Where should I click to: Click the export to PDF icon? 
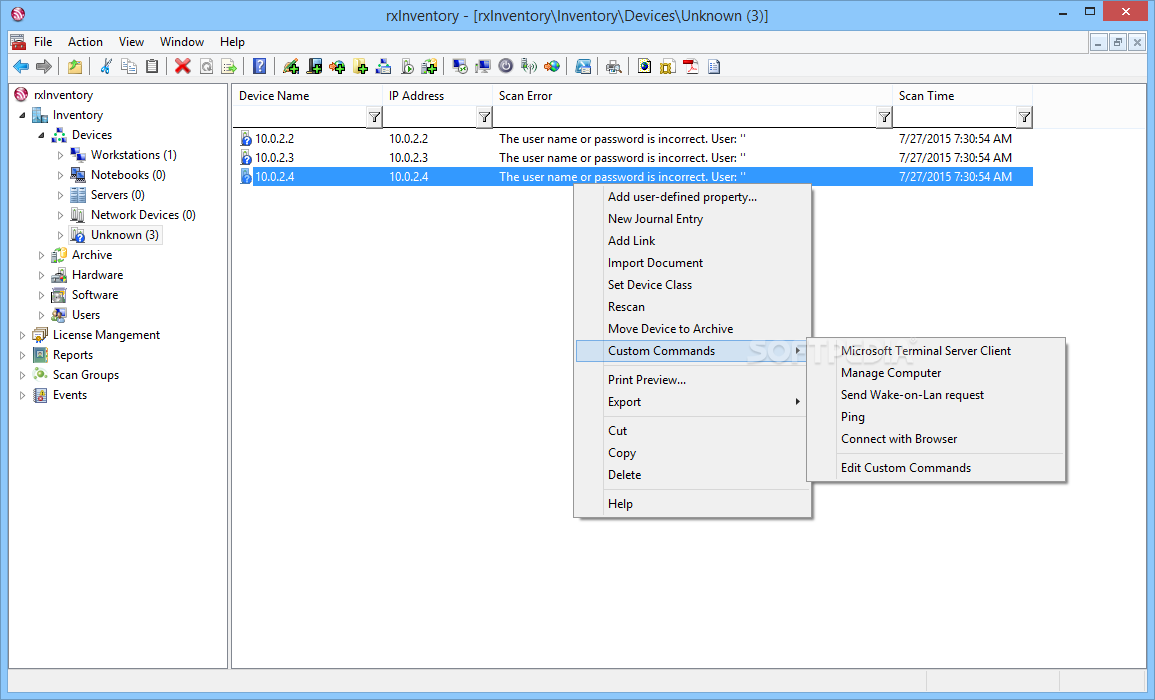pyautogui.click(x=690, y=67)
